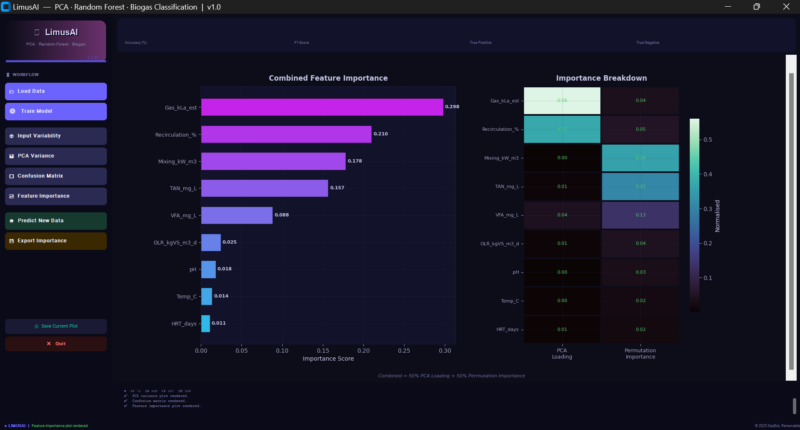The height and width of the screenshot is (430, 800).
Task: Click the PCA Variance chart icon
Action: [x=12, y=156]
